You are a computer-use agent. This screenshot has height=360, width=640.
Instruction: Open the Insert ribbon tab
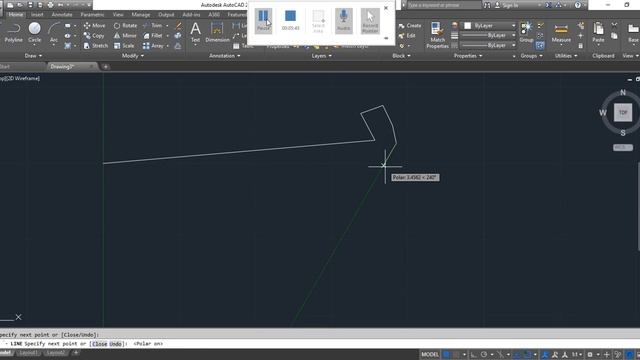click(x=37, y=14)
